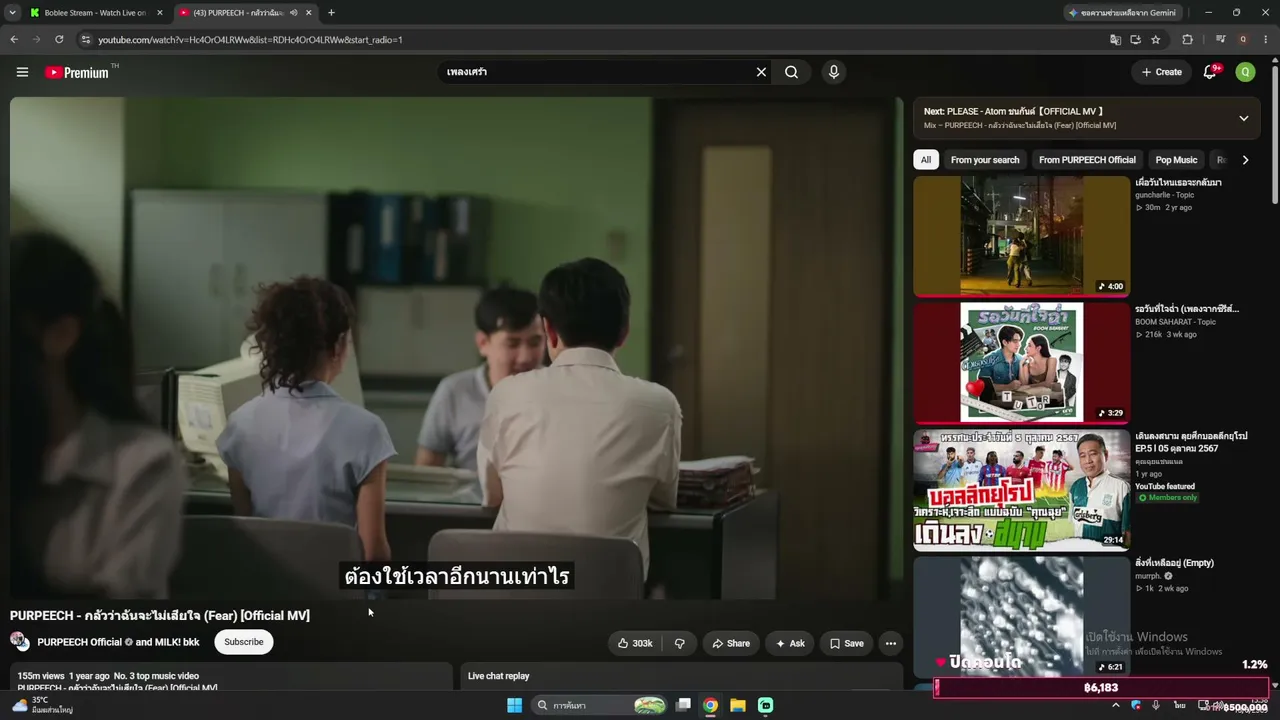Start voice search with microphone icon
1280x720 pixels.
pos(833,72)
